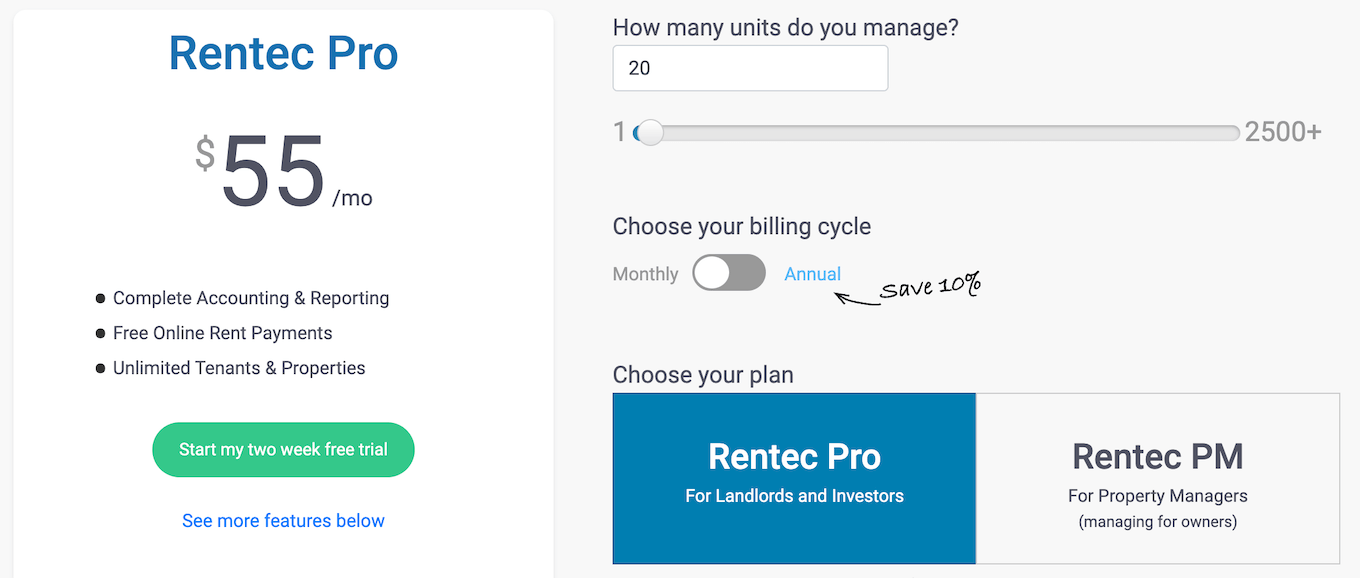
Task: Toggle the billing cycle switch
Action: tap(729, 273)
